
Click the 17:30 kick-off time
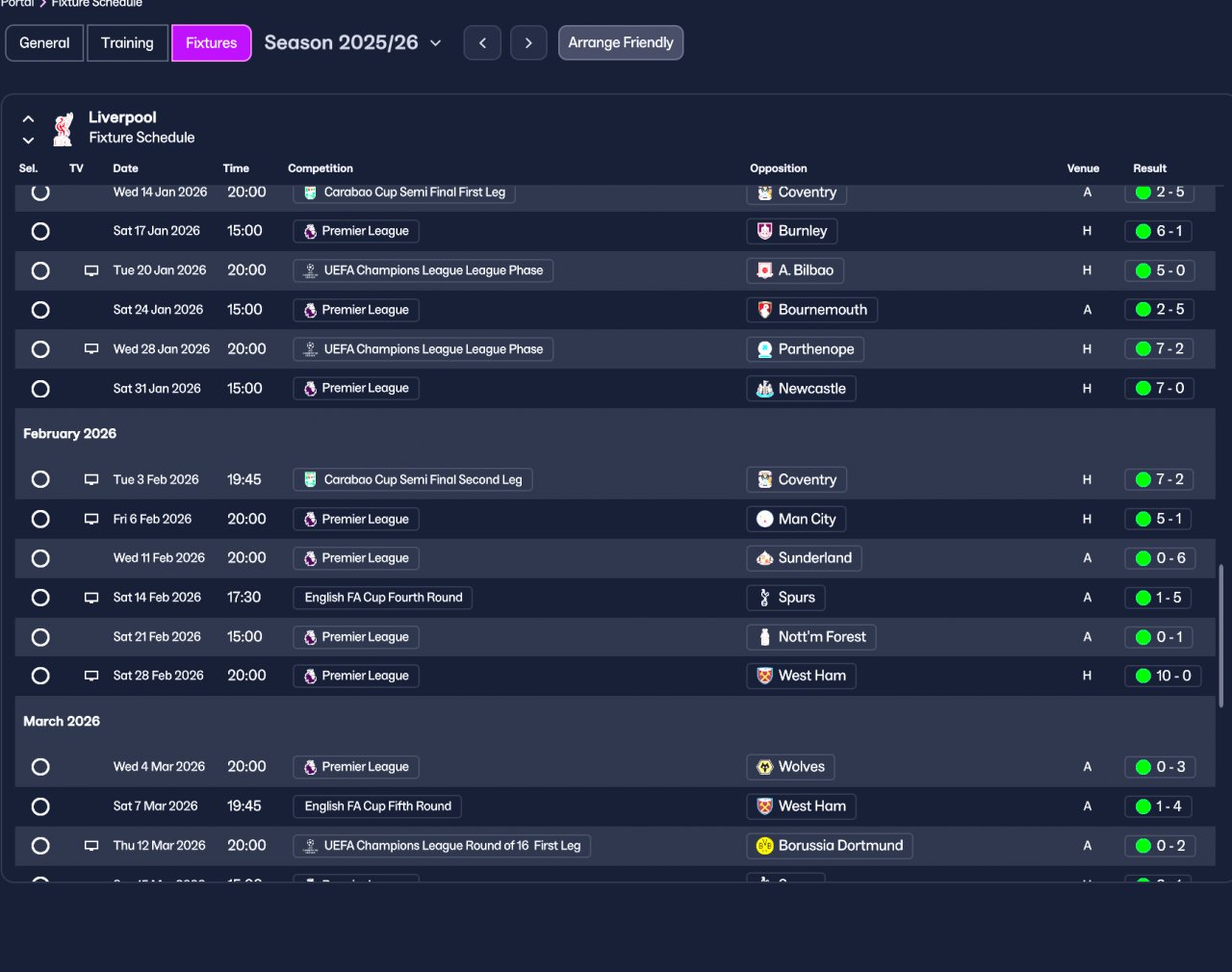tap(244, 598)
